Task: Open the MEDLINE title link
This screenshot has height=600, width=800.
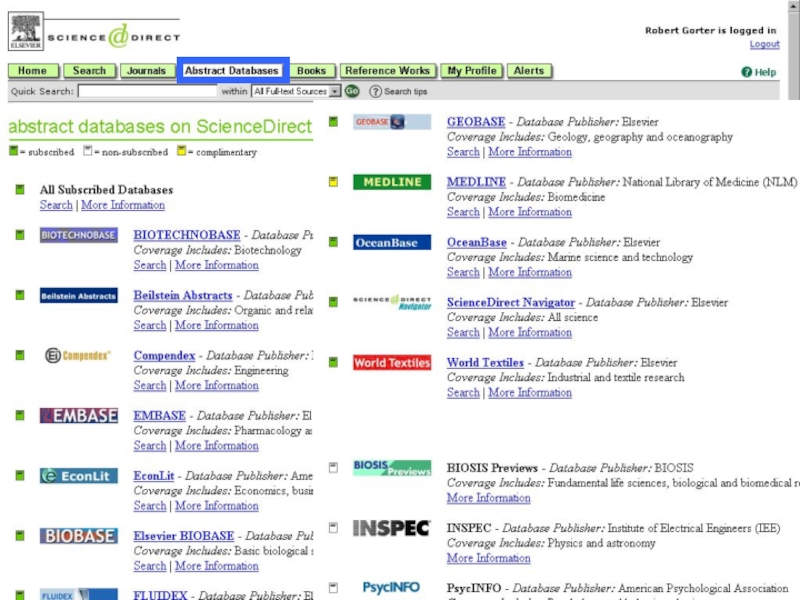Action: coord(477,182)
